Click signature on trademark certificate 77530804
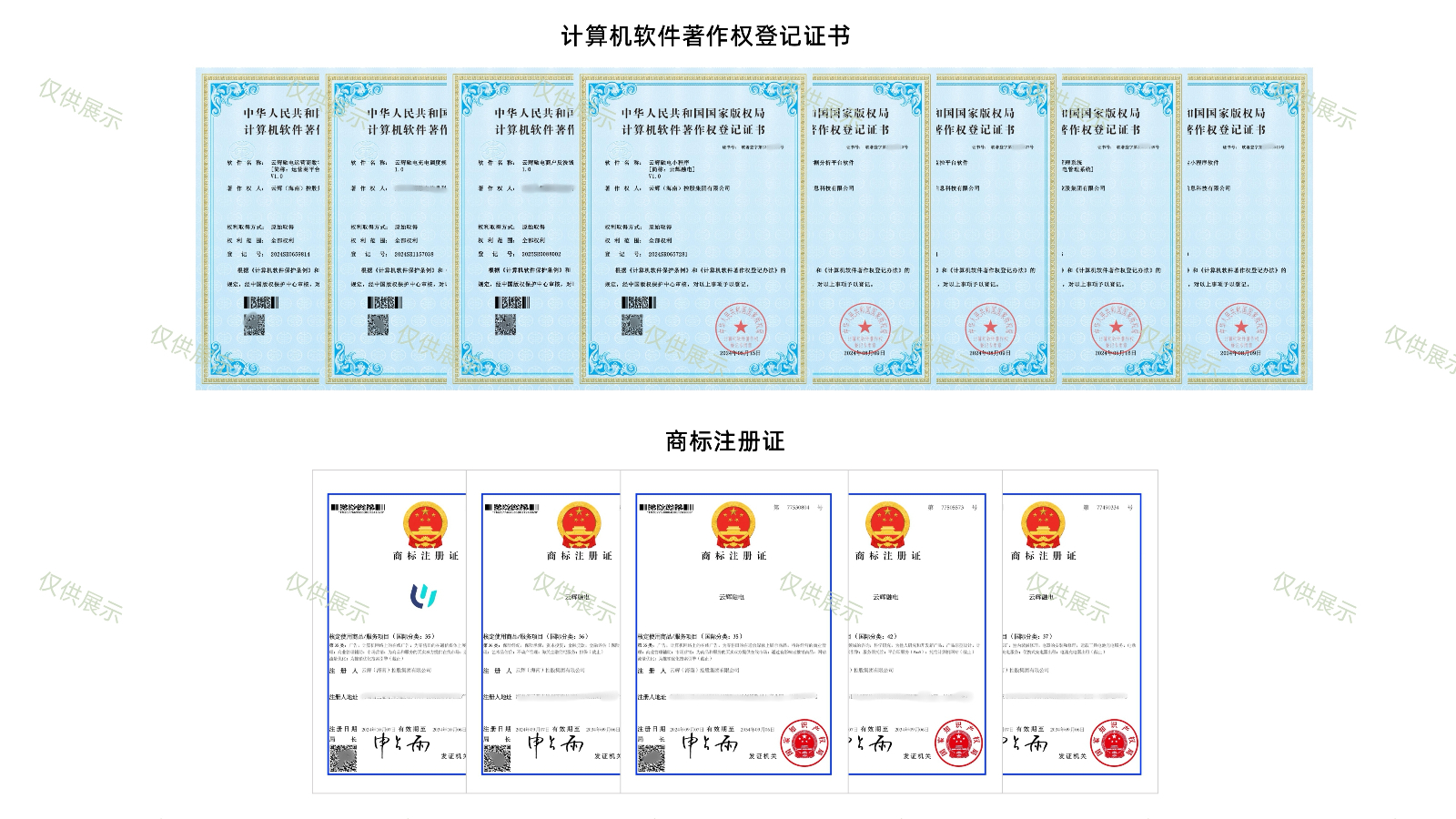Viewport: 1456px width, 819px height. point(710,745)
